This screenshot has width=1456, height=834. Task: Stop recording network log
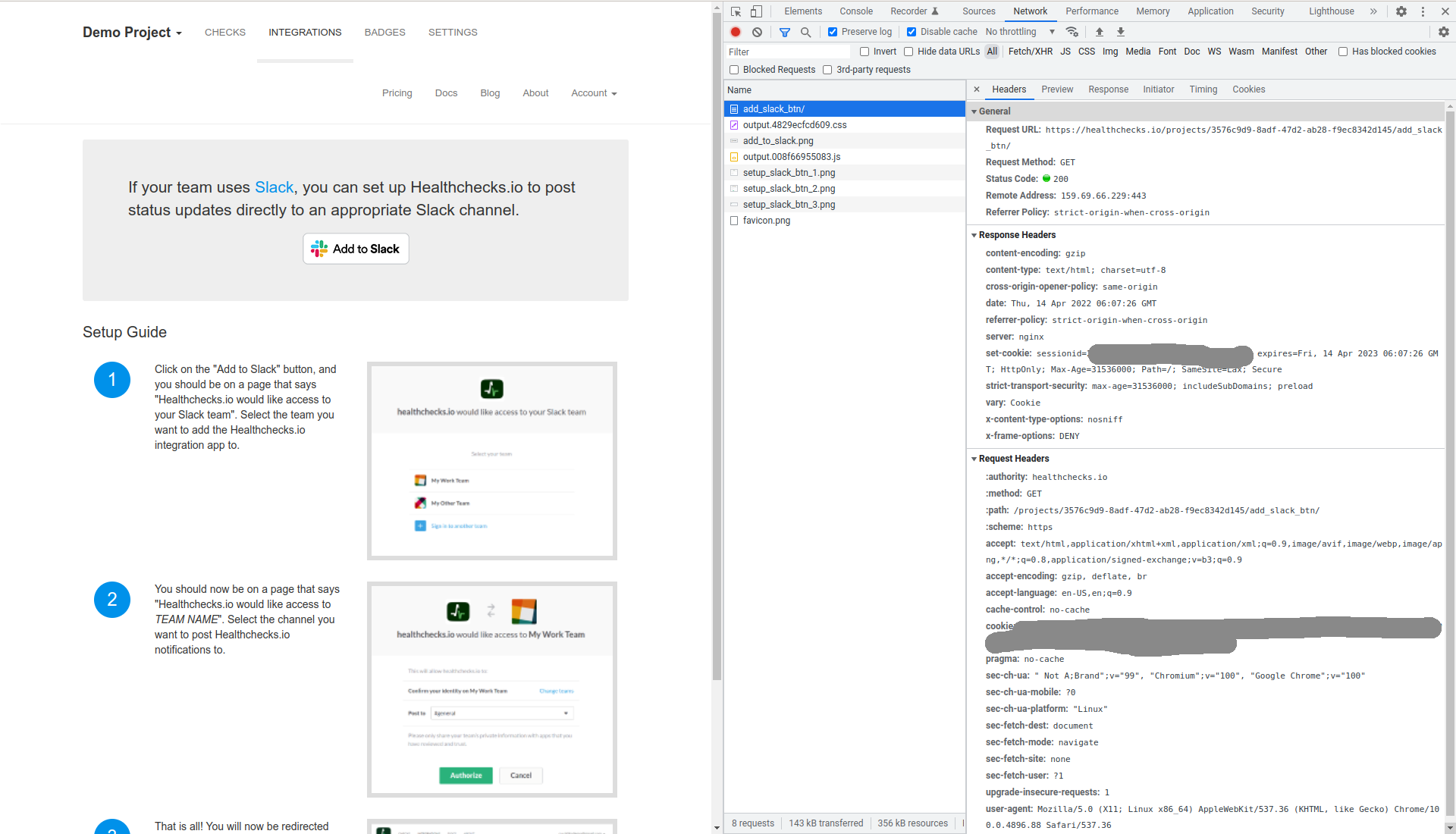(x=735, y=32)
